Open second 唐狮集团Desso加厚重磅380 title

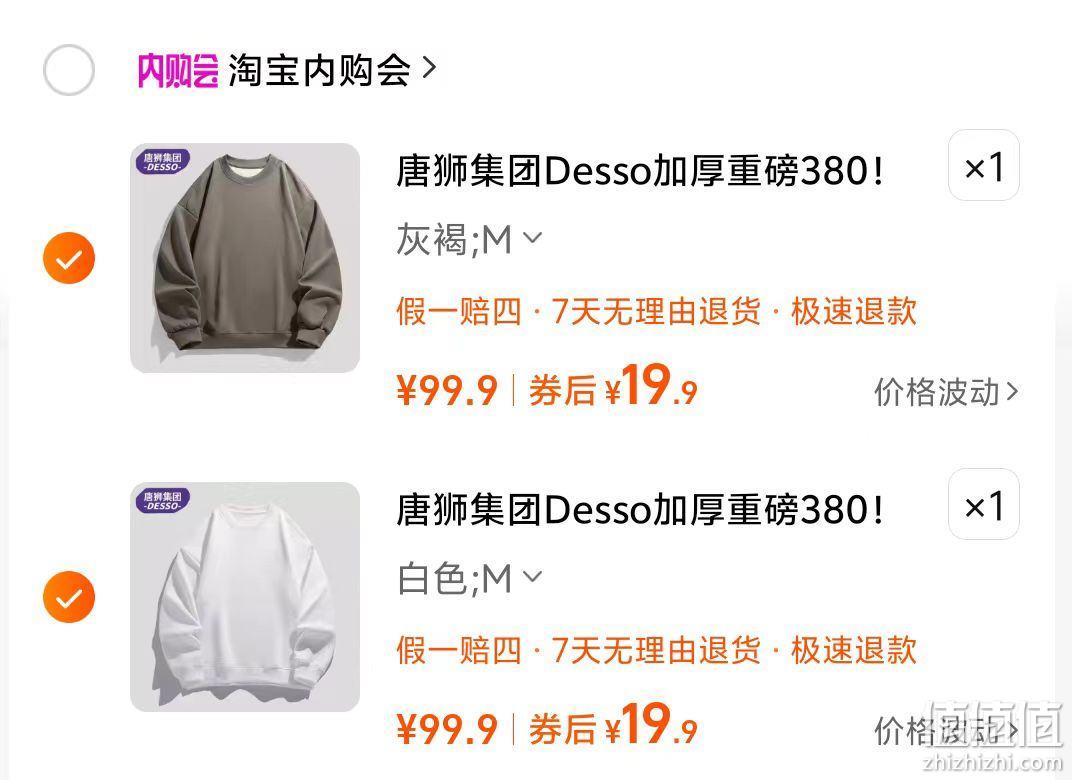pos(639,509)
